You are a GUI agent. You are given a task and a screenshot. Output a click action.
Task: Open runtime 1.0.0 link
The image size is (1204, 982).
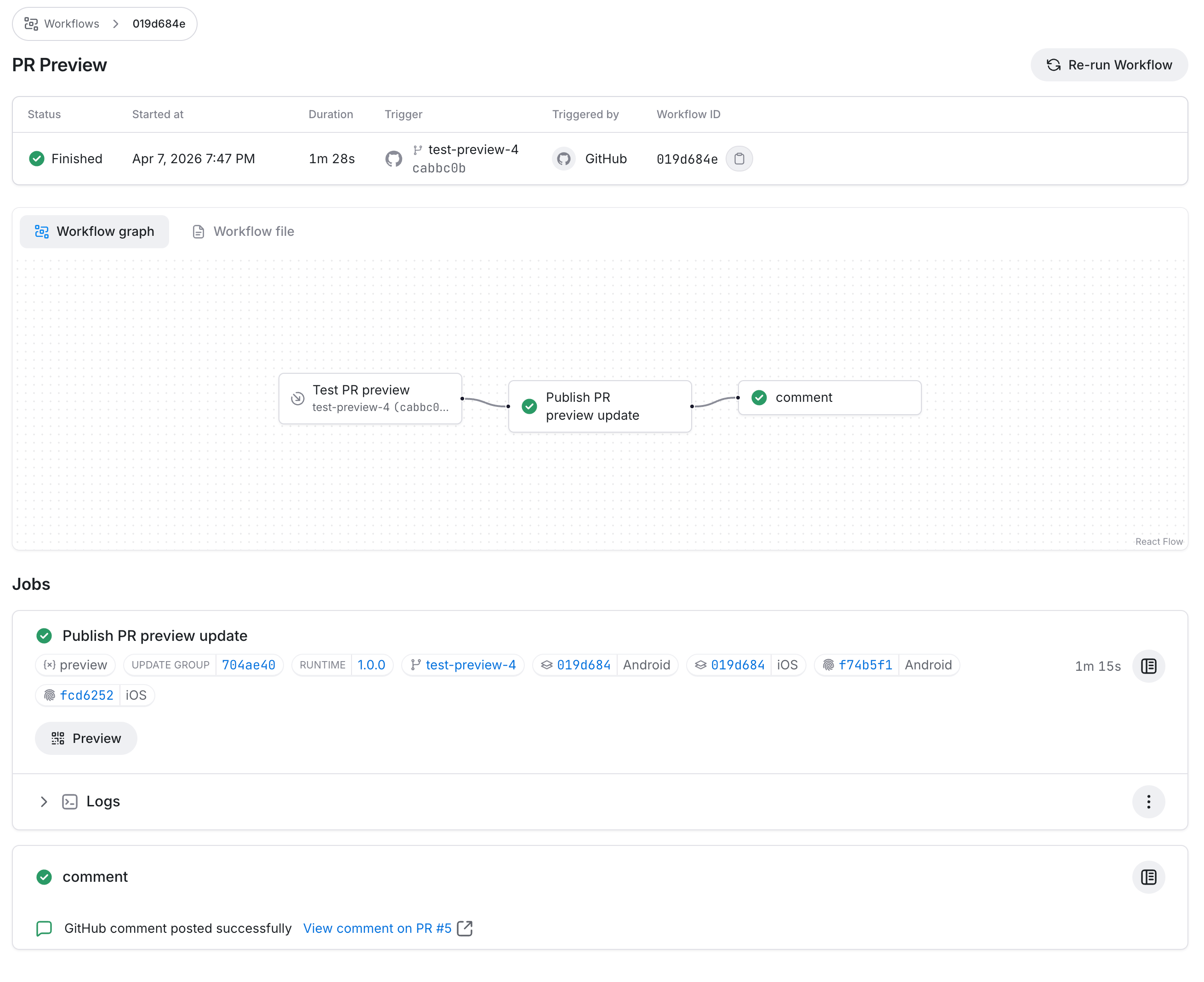(371, 665)
